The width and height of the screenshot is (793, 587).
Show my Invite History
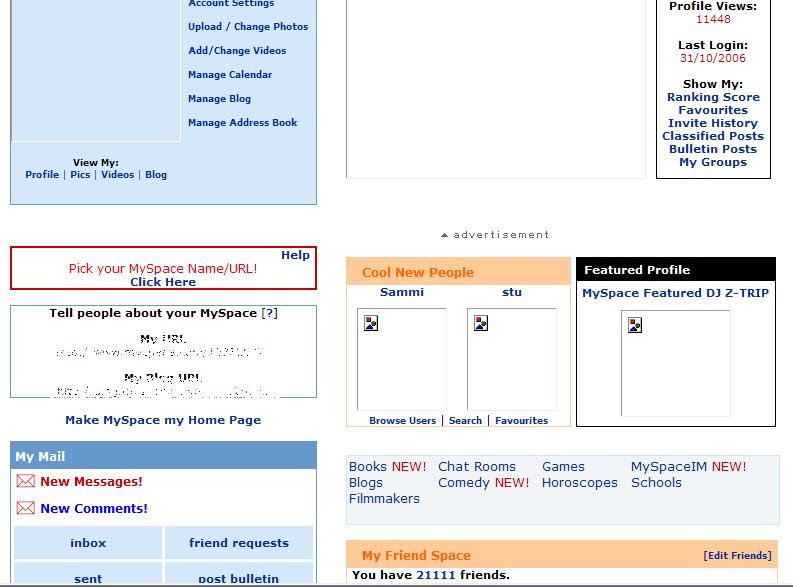(x=713, y=123)
